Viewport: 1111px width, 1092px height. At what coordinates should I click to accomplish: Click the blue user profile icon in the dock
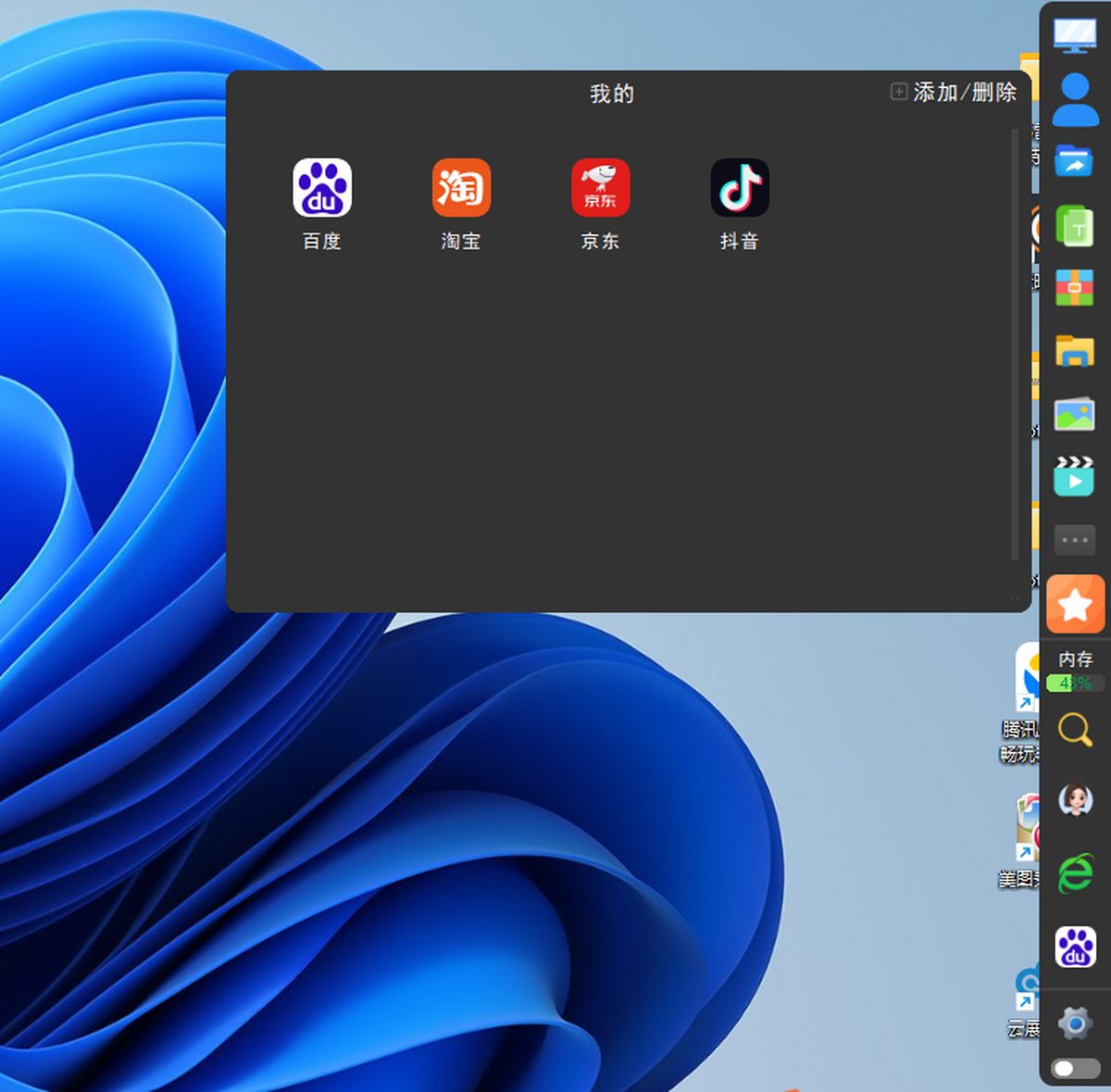click(1075, 99)
